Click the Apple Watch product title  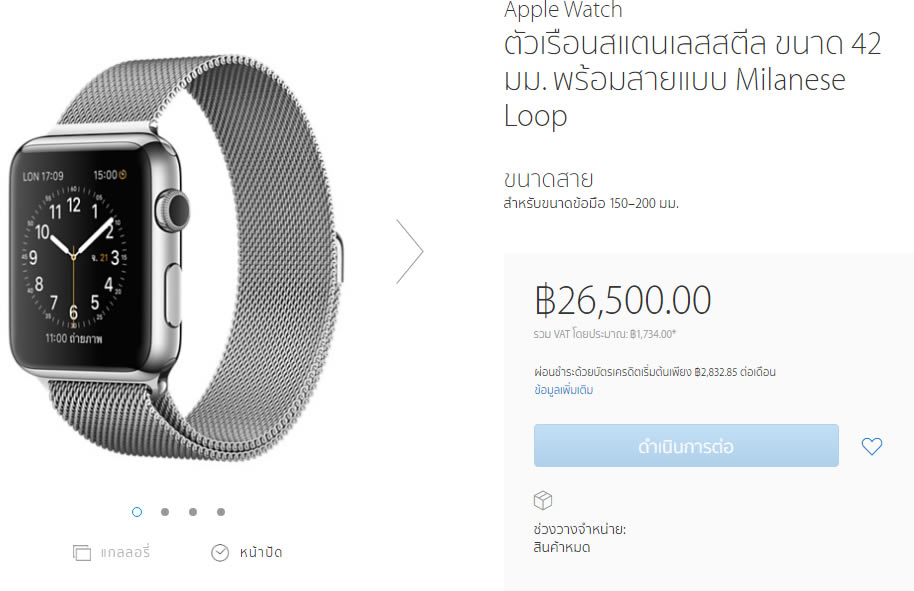(x=563, y=10)
